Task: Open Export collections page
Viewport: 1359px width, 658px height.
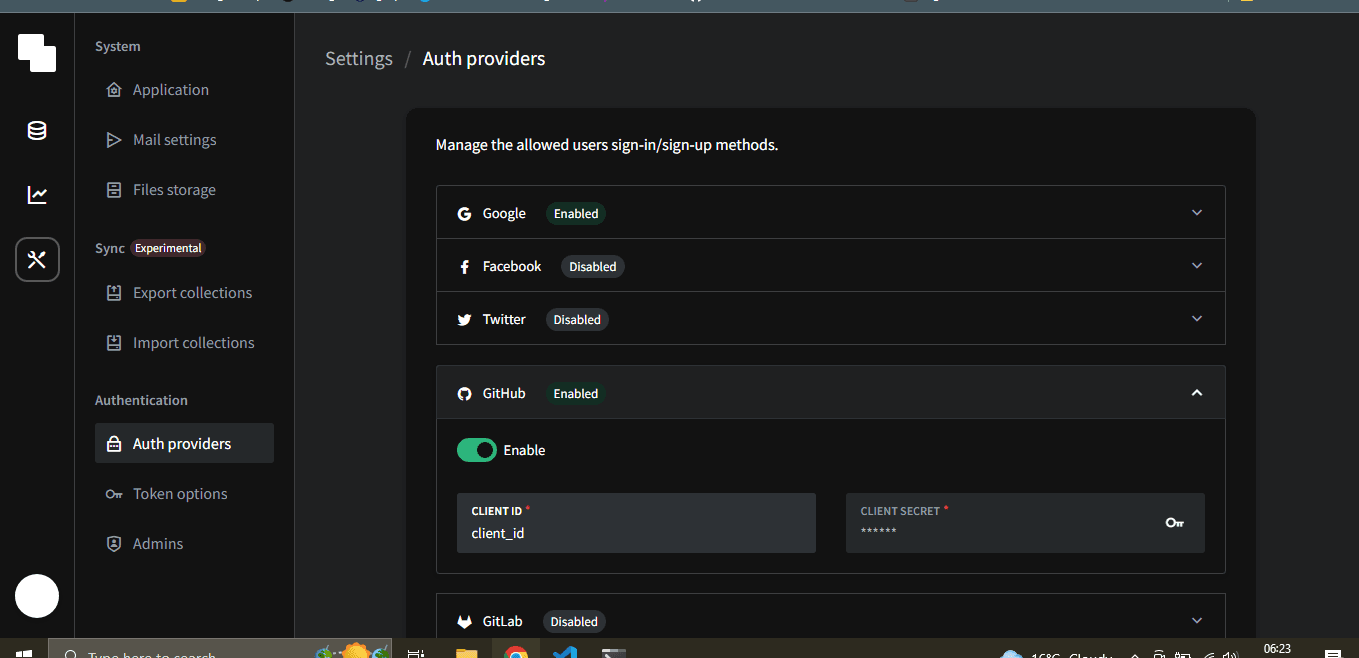Action: pyautogui.click(x=184, y=293)
